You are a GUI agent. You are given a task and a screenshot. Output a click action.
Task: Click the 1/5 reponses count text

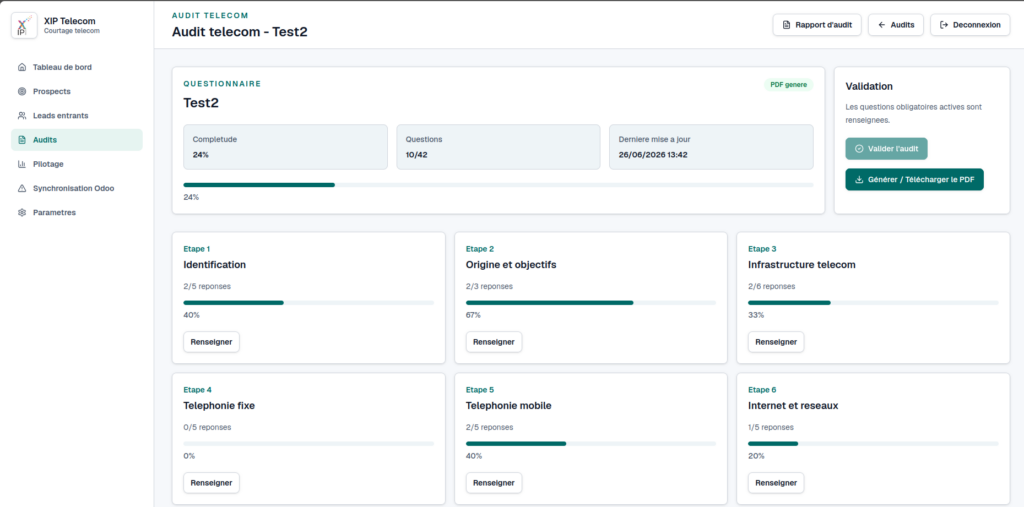click(771, 427)
